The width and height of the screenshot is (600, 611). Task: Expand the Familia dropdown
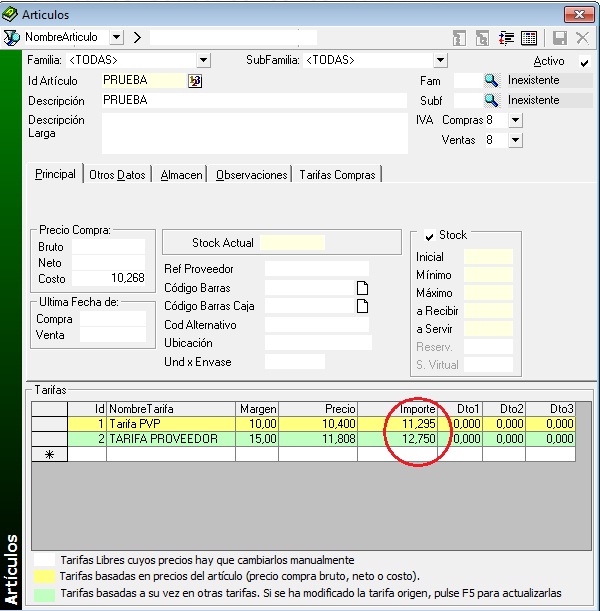(203, 60)
